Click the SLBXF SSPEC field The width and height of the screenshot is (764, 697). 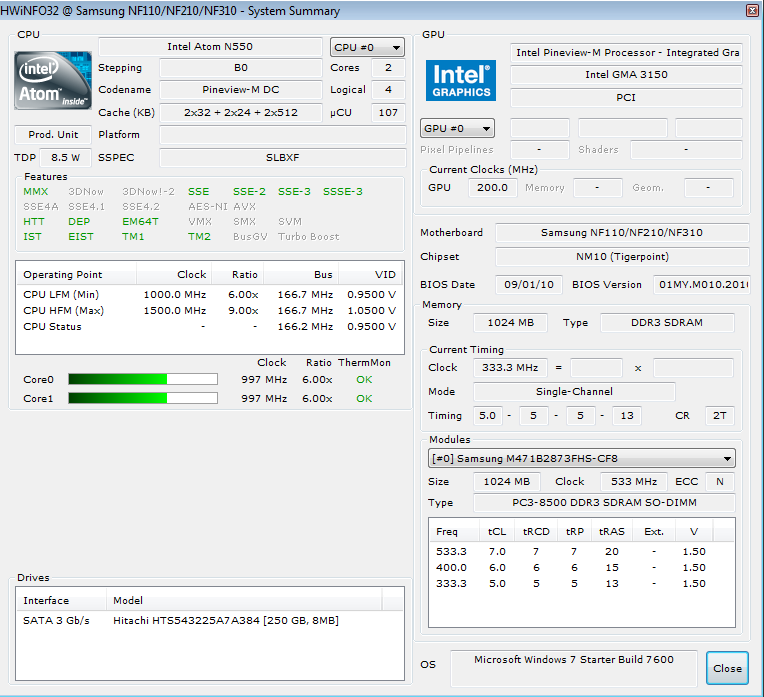point(283,157)
